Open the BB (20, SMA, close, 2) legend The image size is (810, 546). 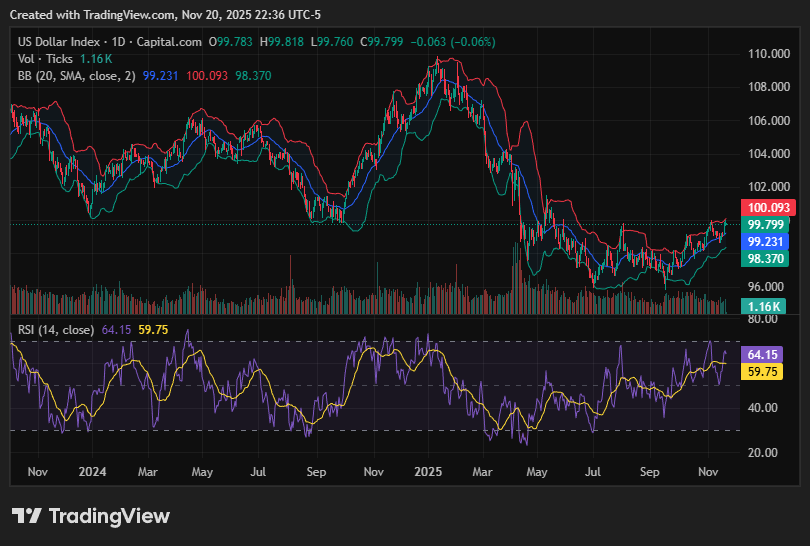[77, 76]
